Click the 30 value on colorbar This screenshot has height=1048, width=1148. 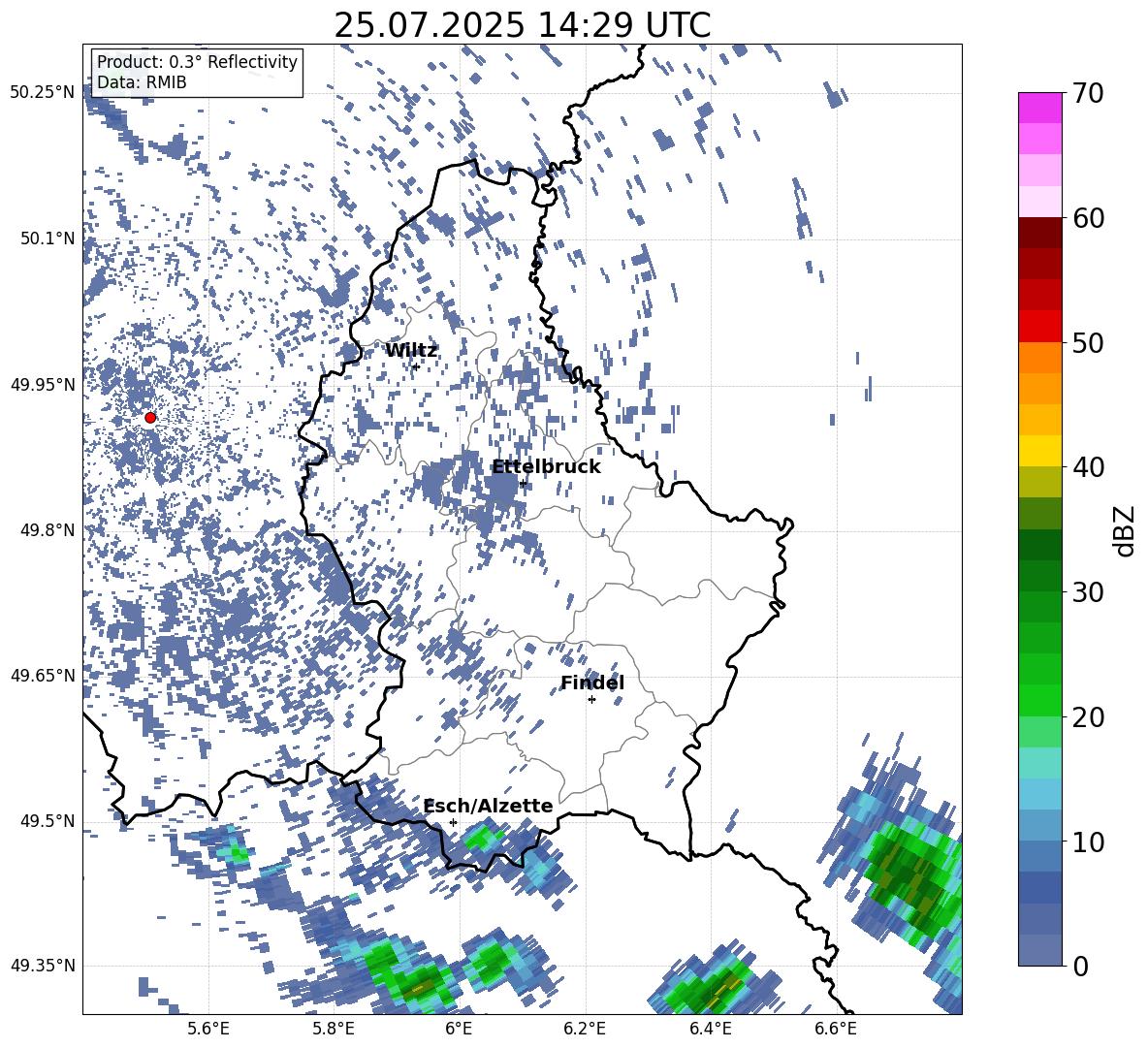pyautogui.click(x=1088, y=592)
